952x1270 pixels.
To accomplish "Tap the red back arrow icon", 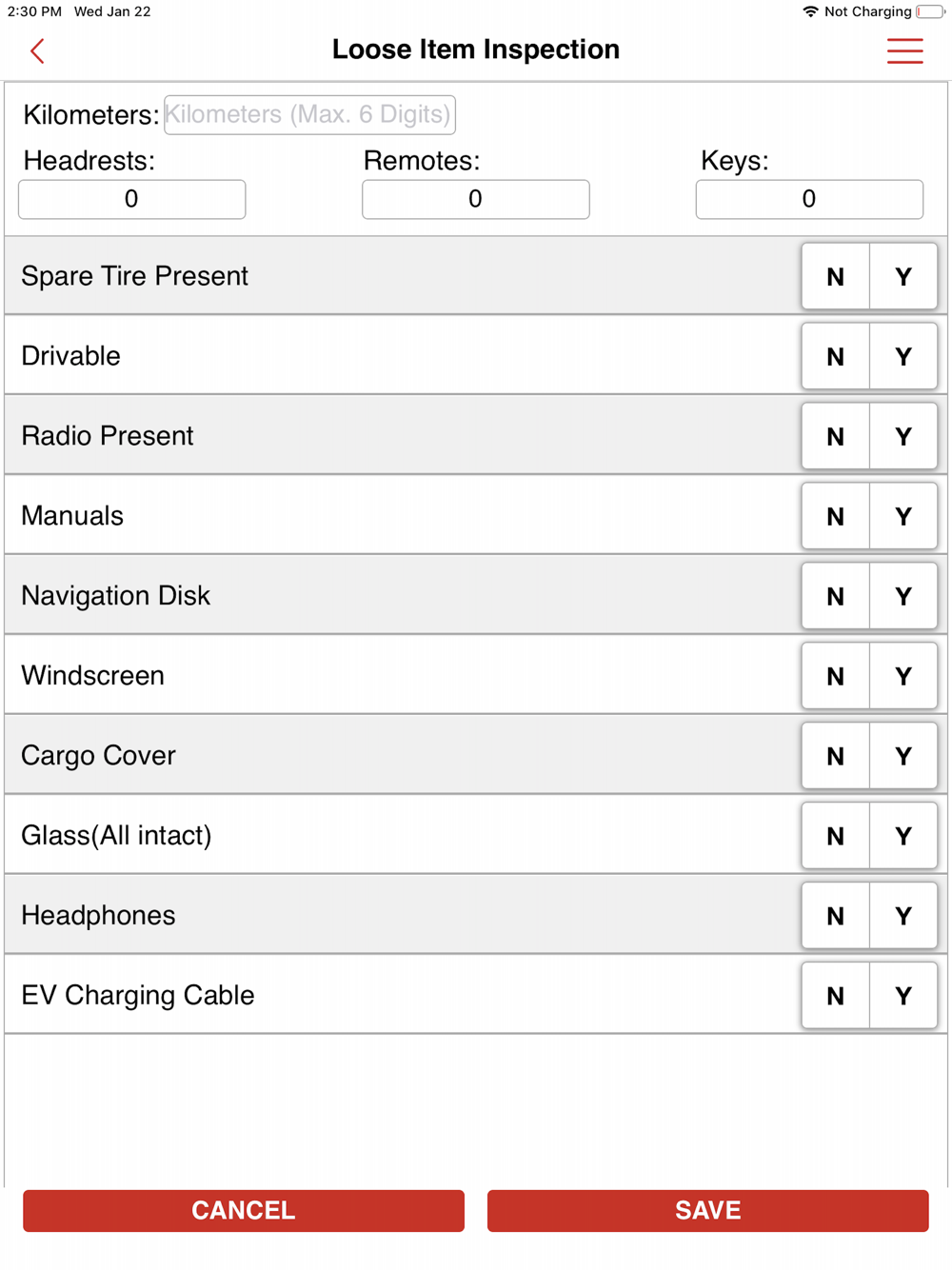I will click(38, 51).
